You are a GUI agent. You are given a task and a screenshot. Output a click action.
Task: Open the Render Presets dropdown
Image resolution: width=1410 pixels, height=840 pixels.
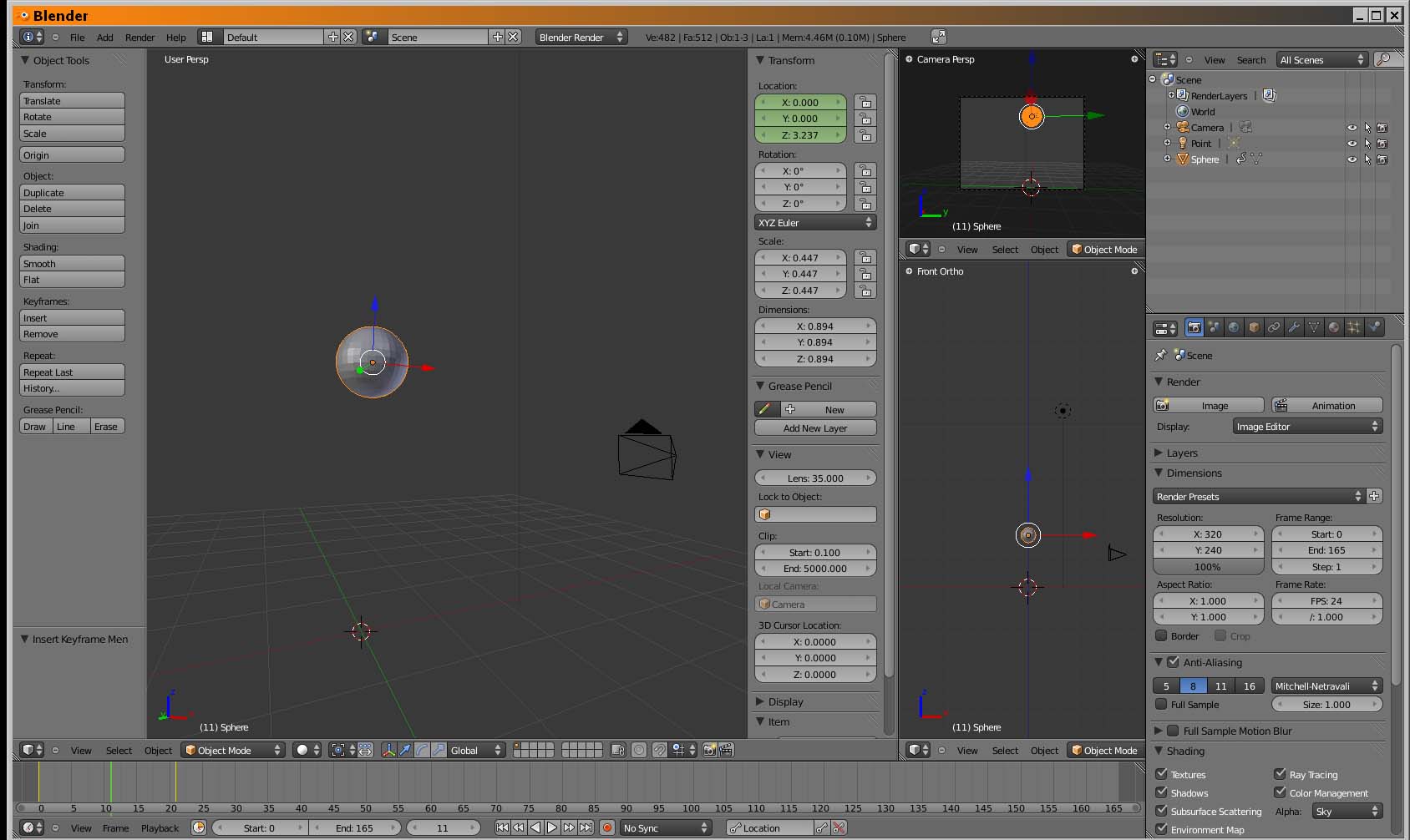click(x=1259, y=496)
